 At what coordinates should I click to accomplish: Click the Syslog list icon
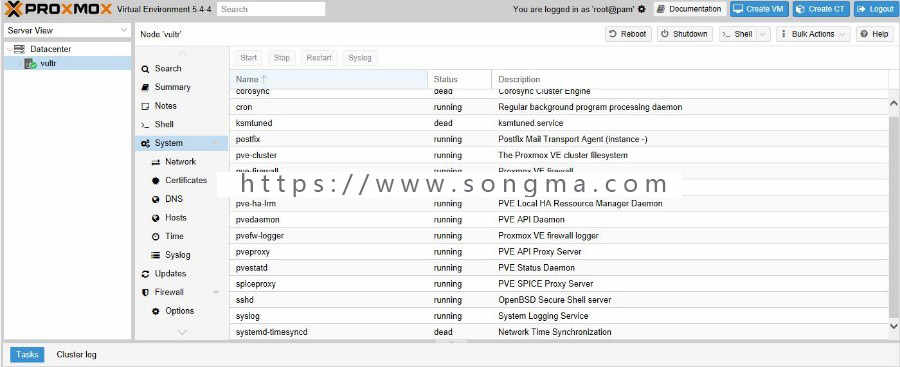155,255
